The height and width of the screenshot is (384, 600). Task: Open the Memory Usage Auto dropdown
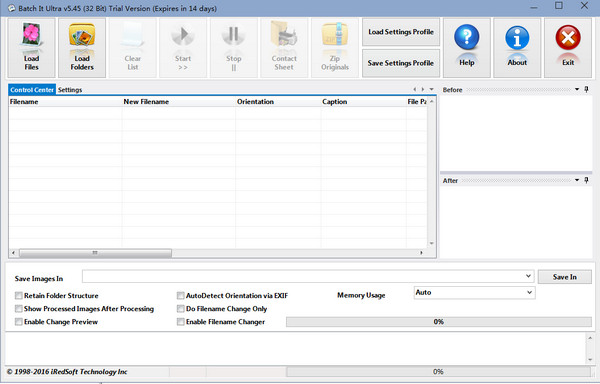click(529, 292)
